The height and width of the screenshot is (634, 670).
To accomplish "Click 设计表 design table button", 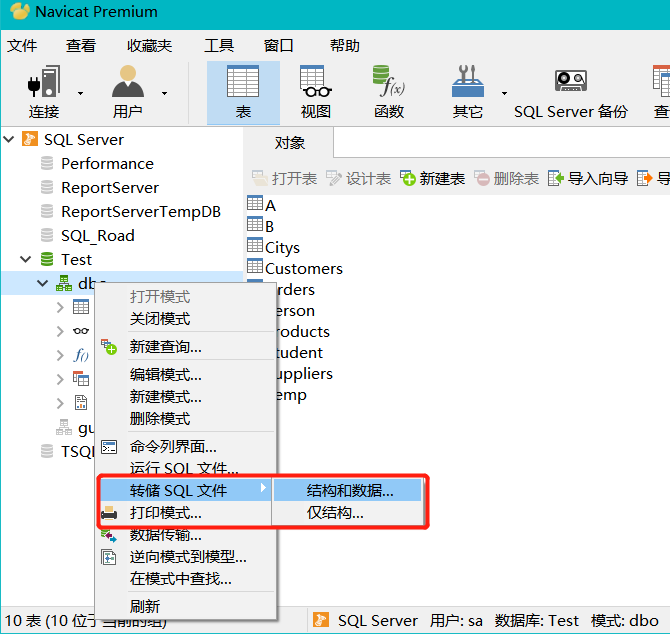I will 358,179.
